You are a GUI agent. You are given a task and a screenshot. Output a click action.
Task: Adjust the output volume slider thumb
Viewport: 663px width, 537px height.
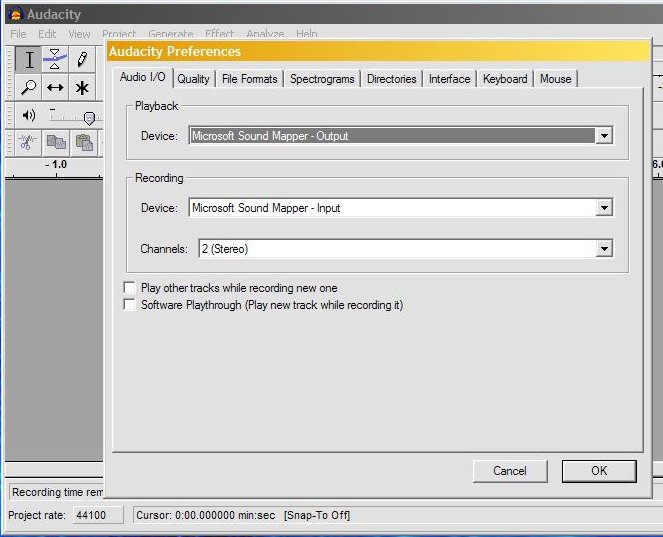[x=89, y=118]
